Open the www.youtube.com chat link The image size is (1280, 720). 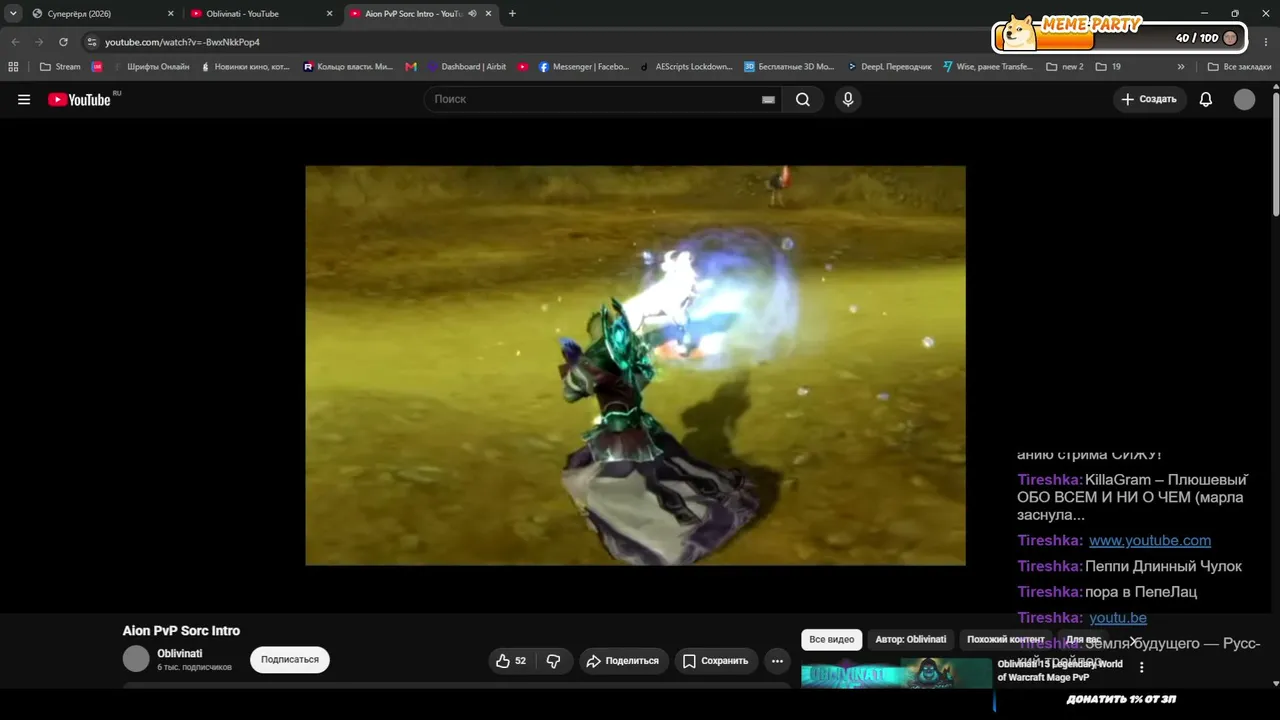click(1150, 541)
